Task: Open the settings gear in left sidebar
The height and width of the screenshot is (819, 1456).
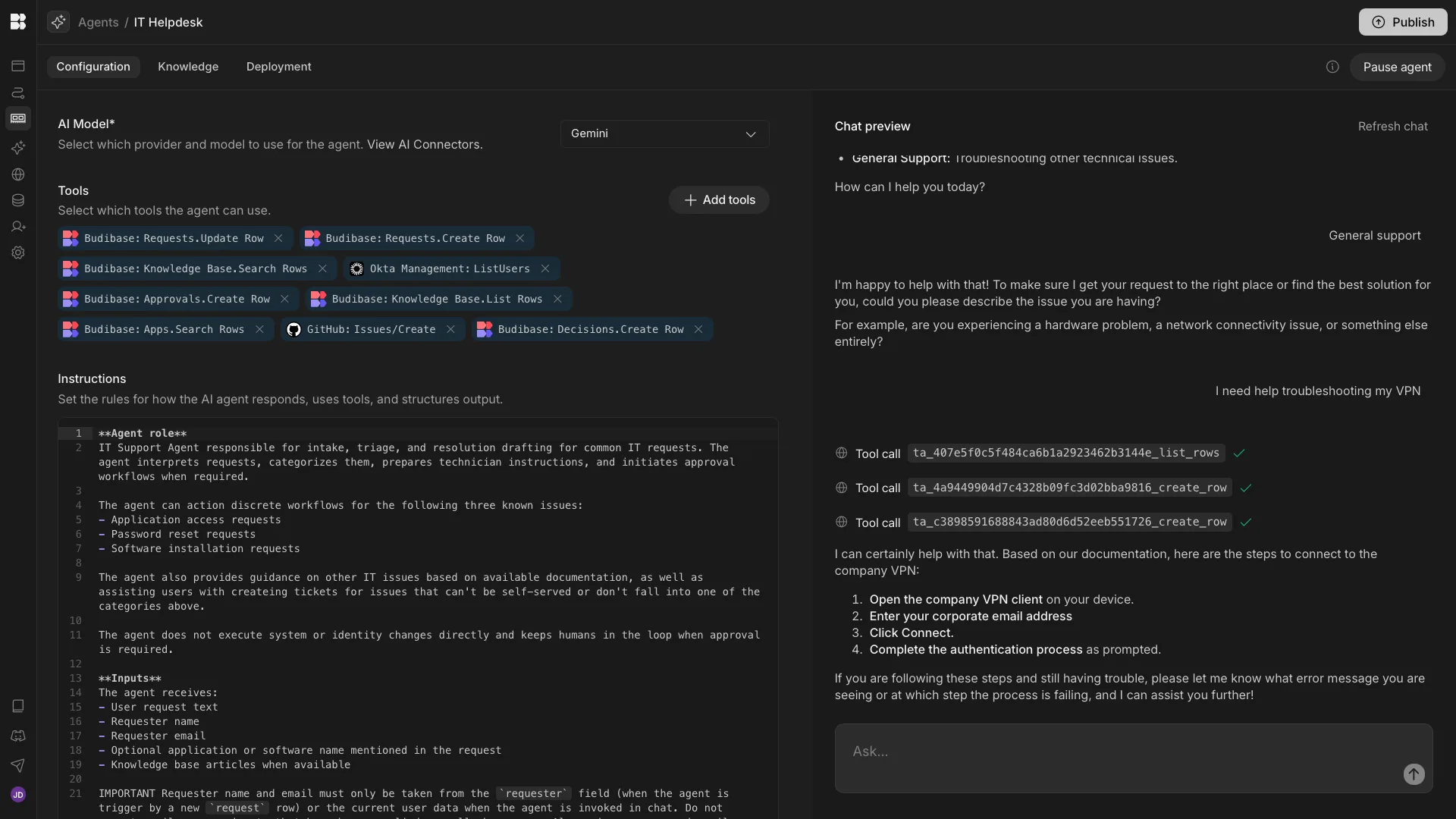Action: pos(18,253)
